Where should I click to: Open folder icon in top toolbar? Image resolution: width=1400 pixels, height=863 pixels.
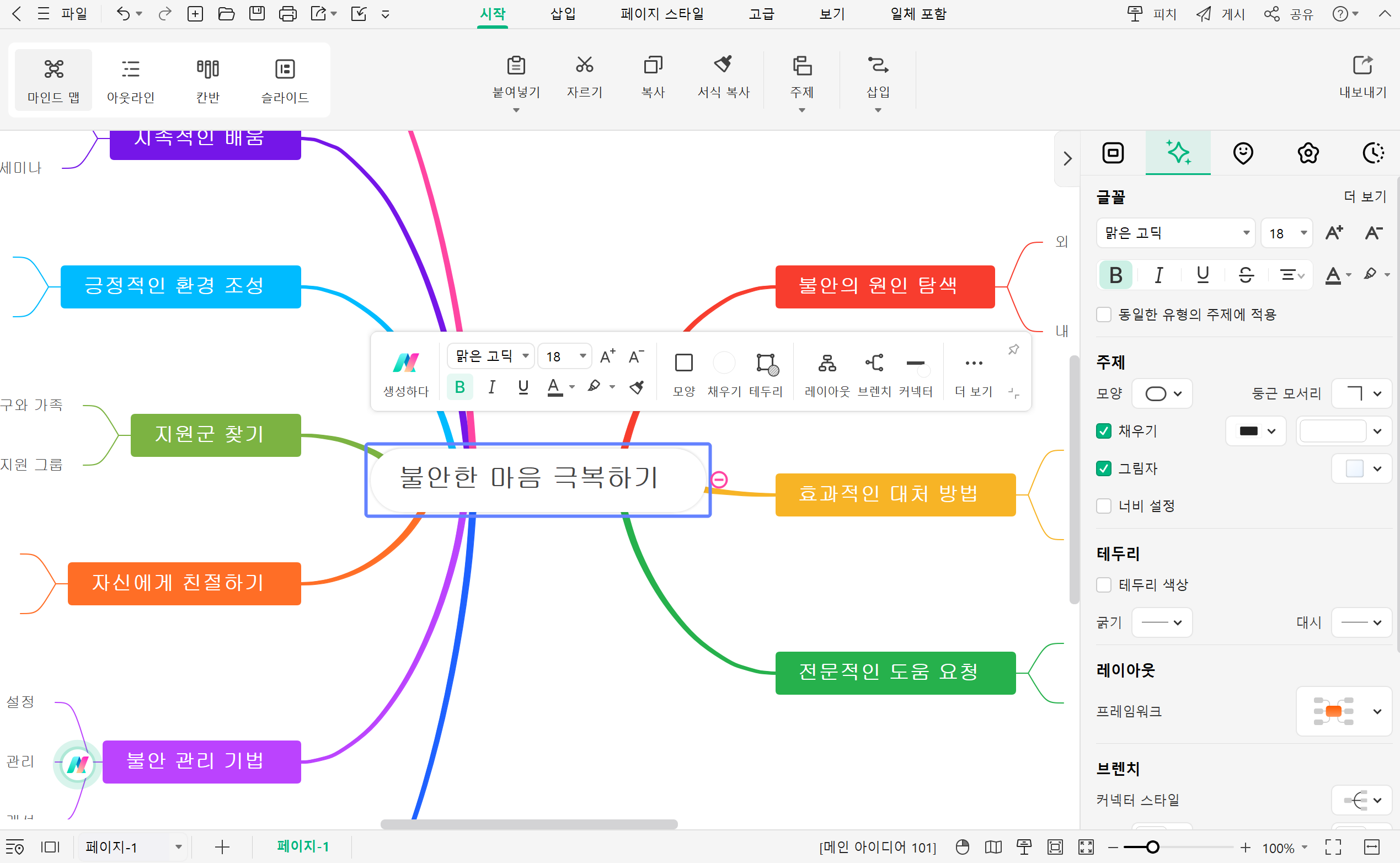[x=226, y=14]
